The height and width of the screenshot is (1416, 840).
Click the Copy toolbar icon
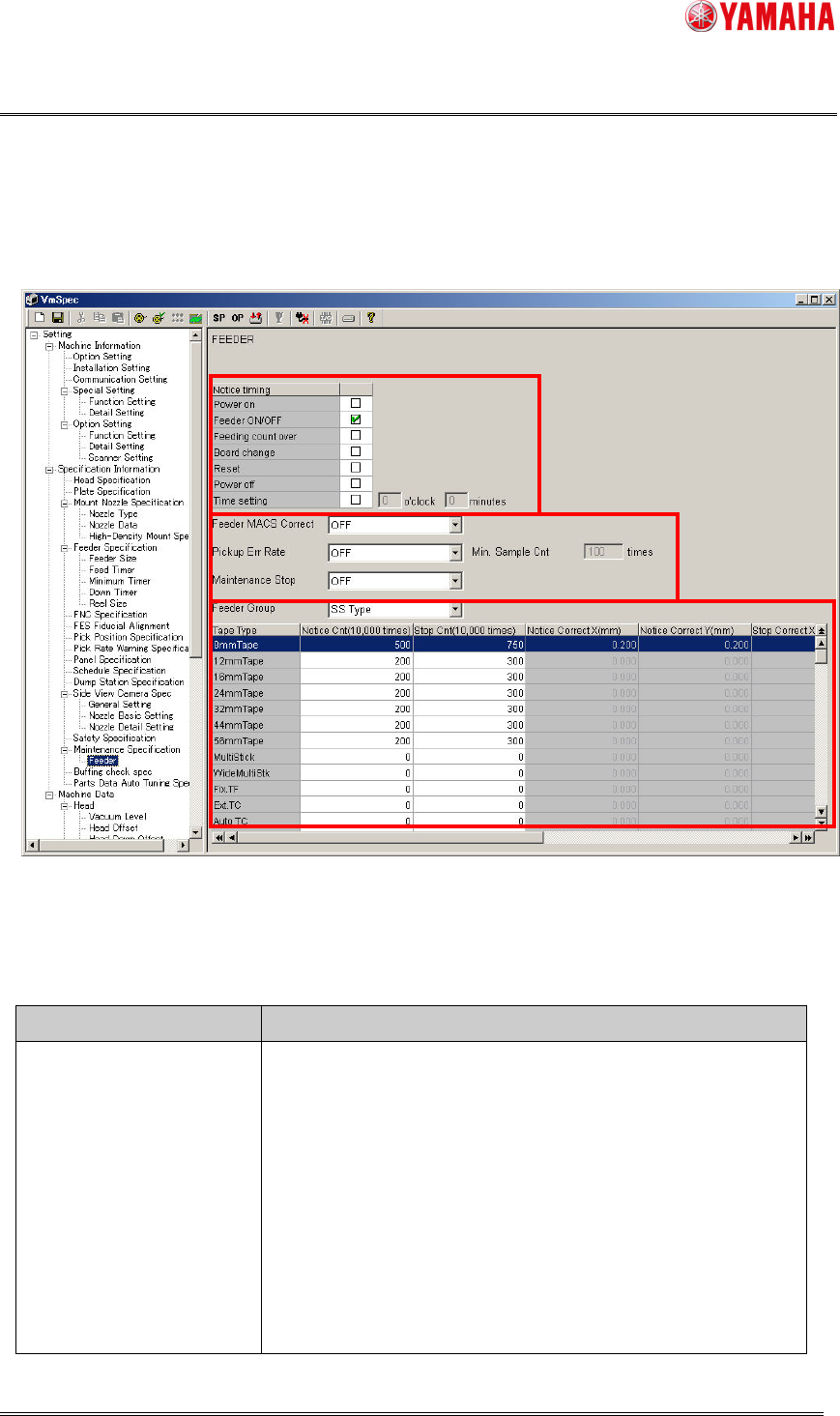pyautogui.click(x=100, y=317)
